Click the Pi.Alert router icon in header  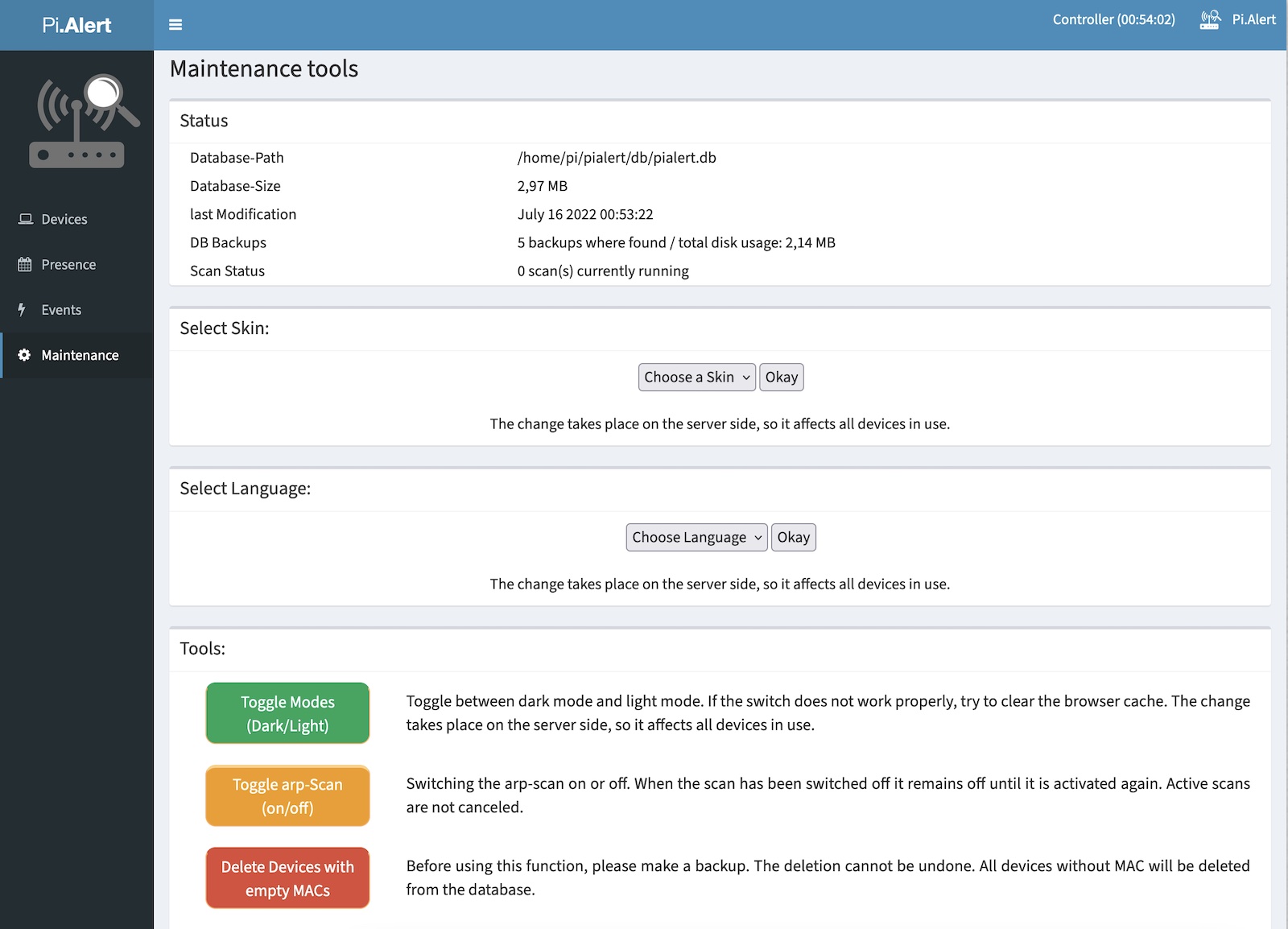[1210, 20]
